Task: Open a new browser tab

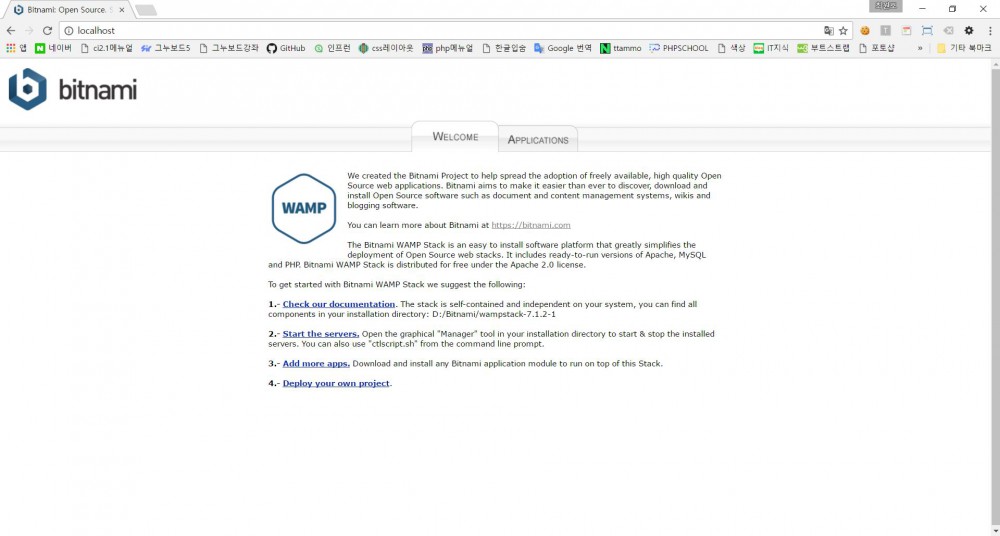Action: click(x=147, y=10)
